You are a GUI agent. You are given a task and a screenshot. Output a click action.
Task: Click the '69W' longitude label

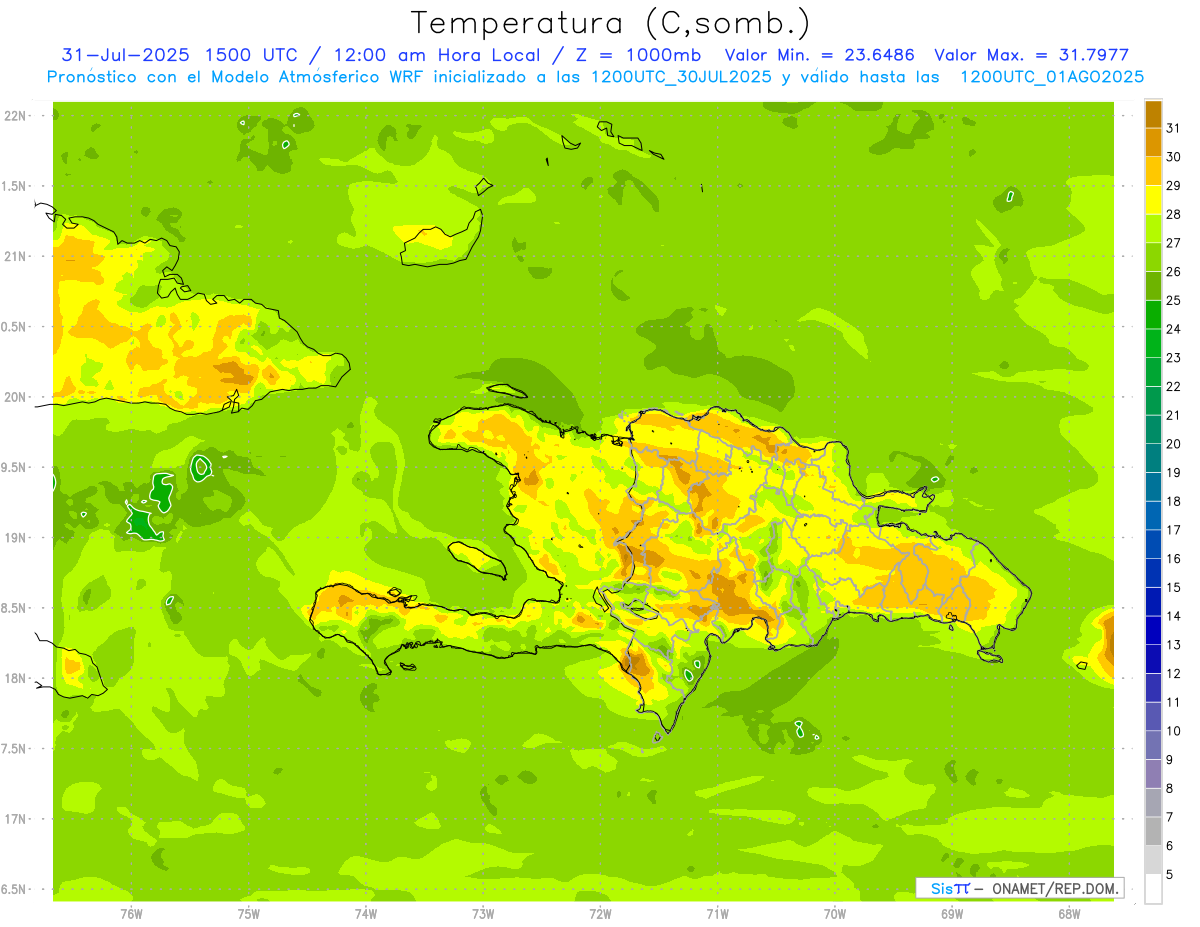coord(952,914)
